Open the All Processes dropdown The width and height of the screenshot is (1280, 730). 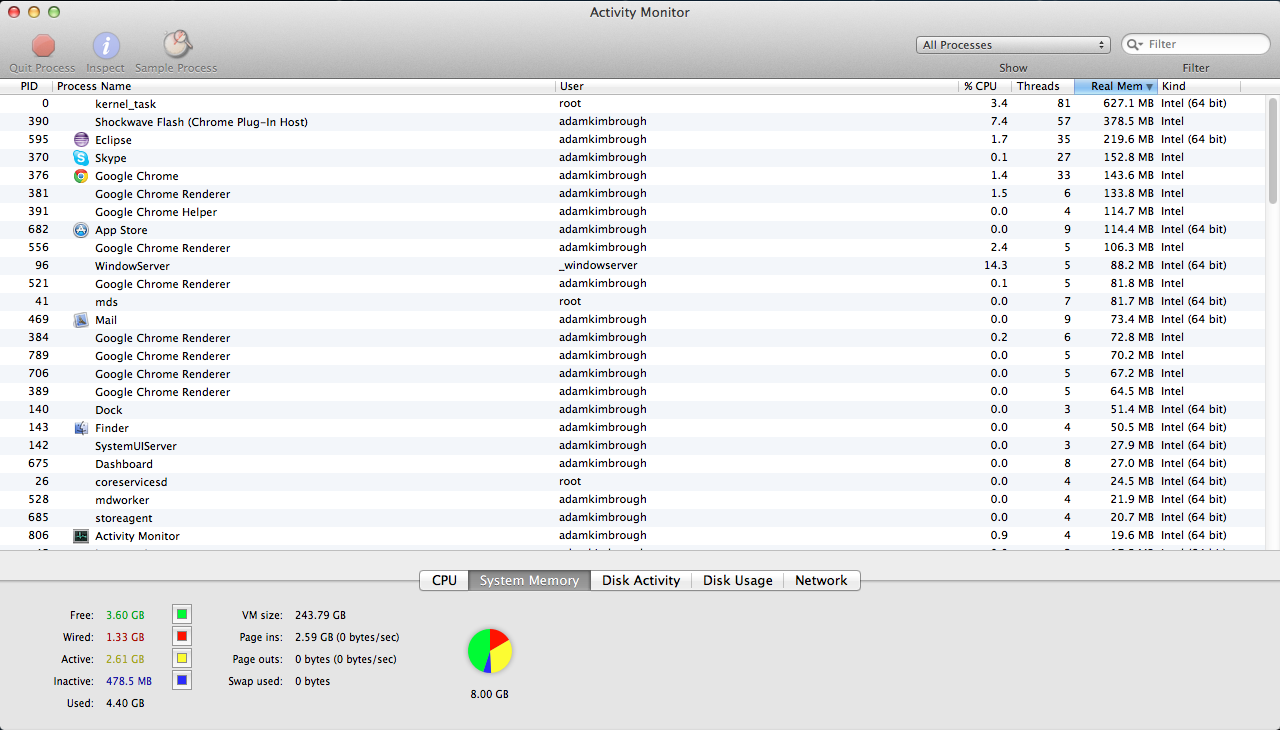(1013, 45)
